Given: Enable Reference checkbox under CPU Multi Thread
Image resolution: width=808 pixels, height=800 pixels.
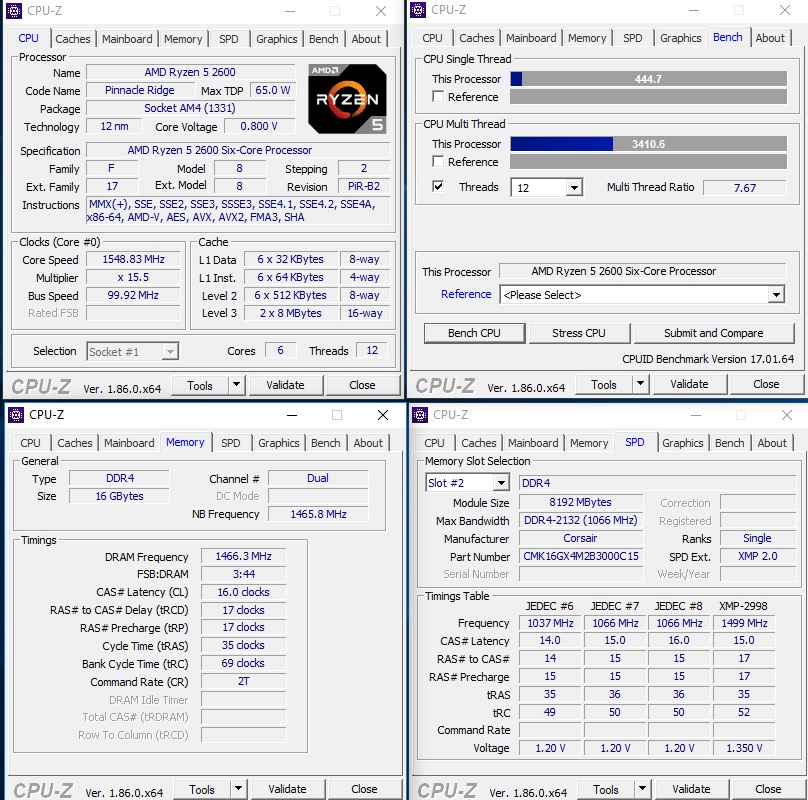Looking at the screenshot, I should coord(438,162).
